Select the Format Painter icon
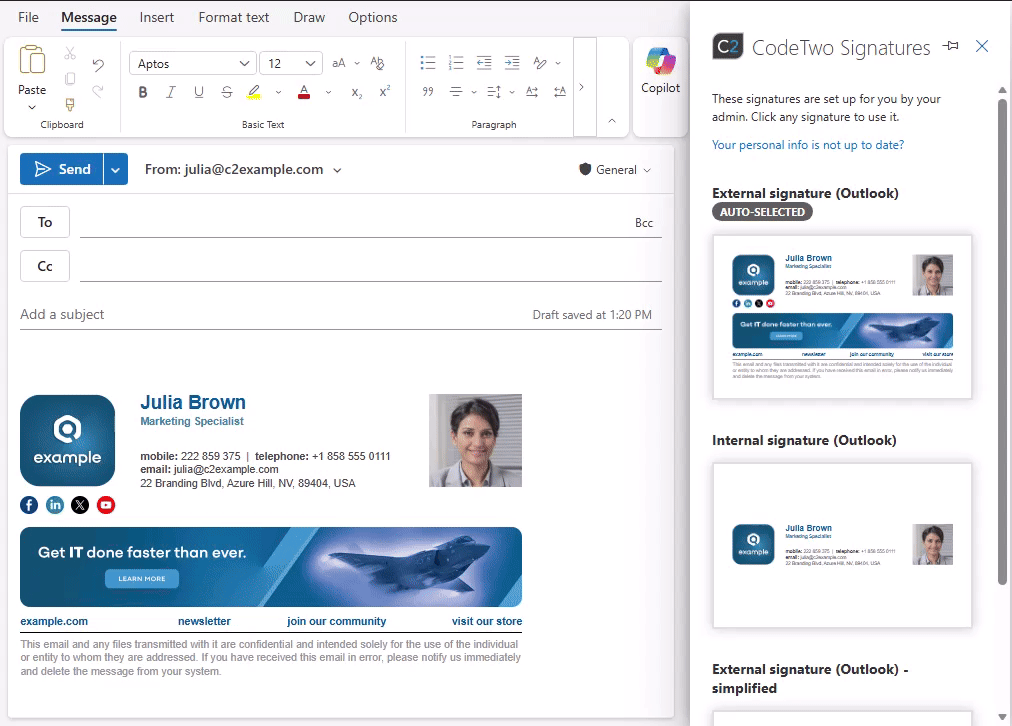Image resolution: width=1012 pixels, height=726 pixels. pos(70,104)
